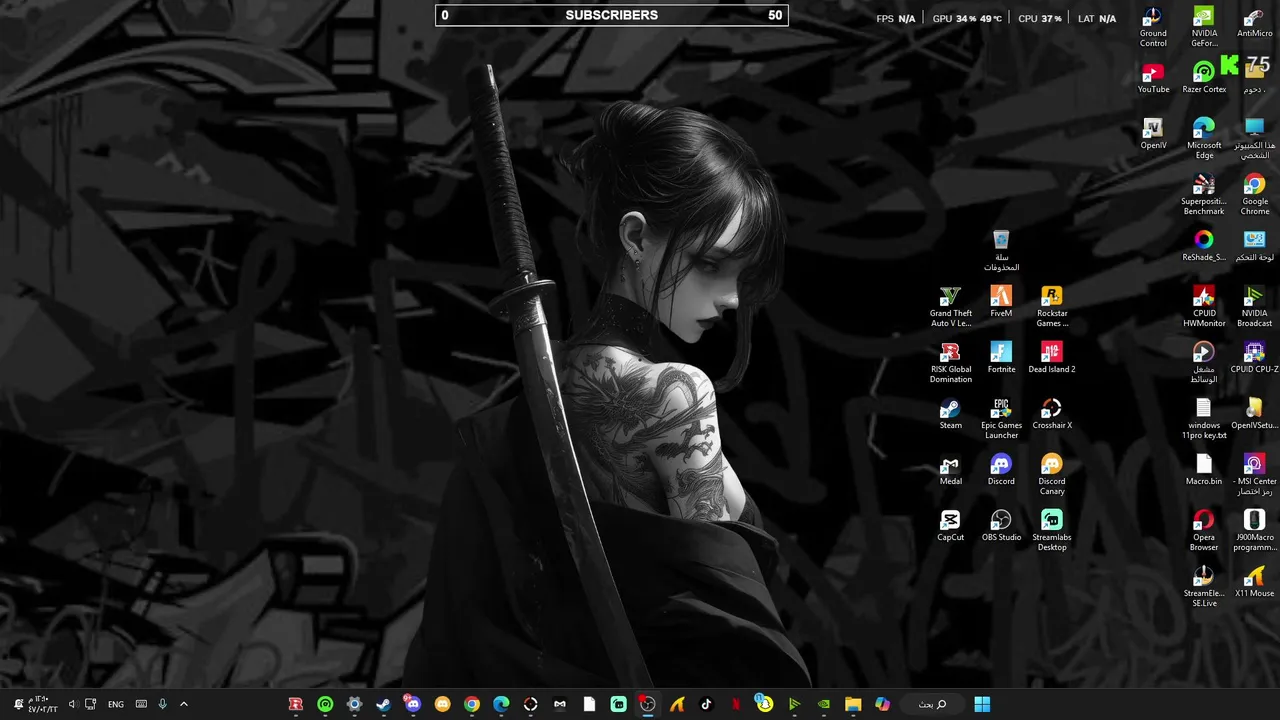Select the OBS Studio desktop icon
The height and width of the screenshot is (720, 1280).
point(1001,525)
